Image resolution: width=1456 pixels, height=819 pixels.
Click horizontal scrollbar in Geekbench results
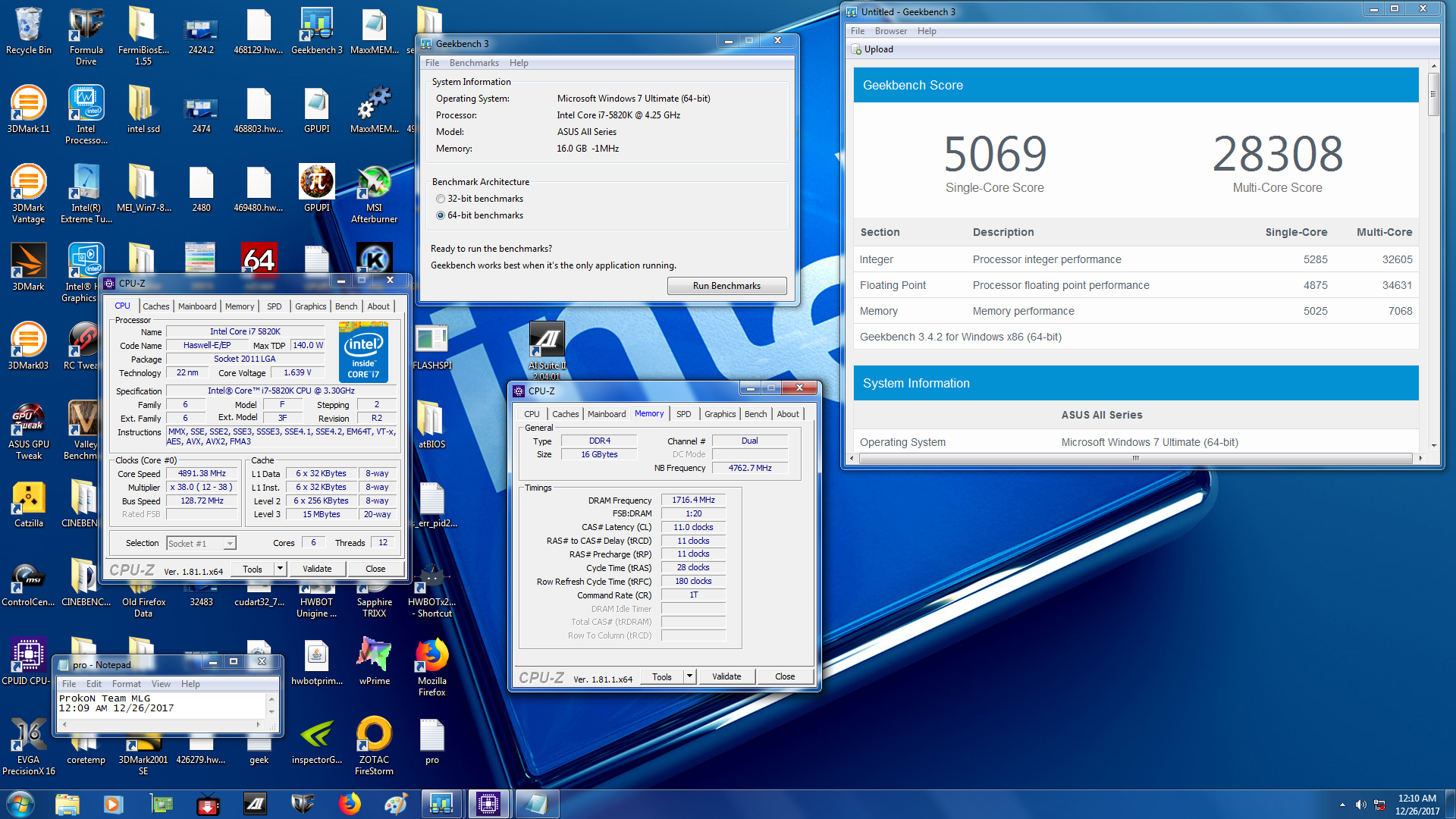1134,458
